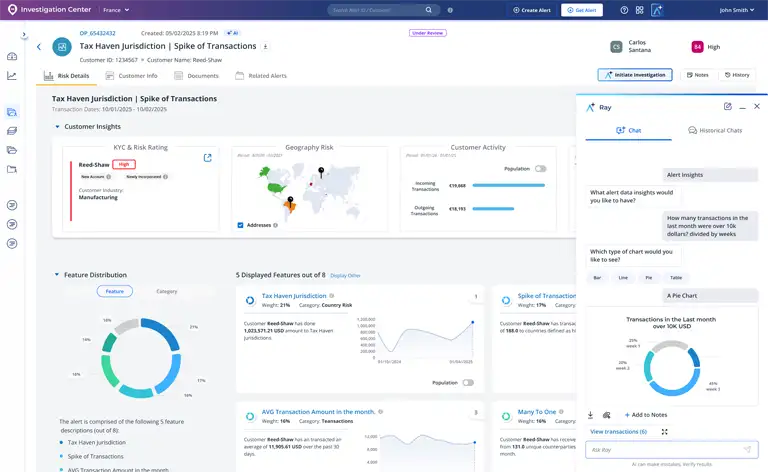Toggle Population switch in Customer Activity
Image resolution: width=768 pixels, height=472 pixels.
click(x=540, y=169)
